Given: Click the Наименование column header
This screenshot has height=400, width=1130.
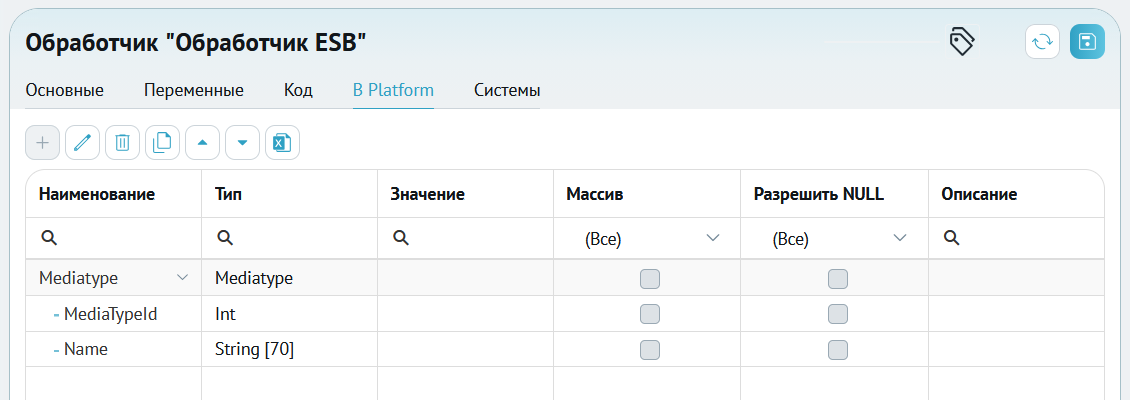Looking at the screenshot, I should click(x=114, y=194).
